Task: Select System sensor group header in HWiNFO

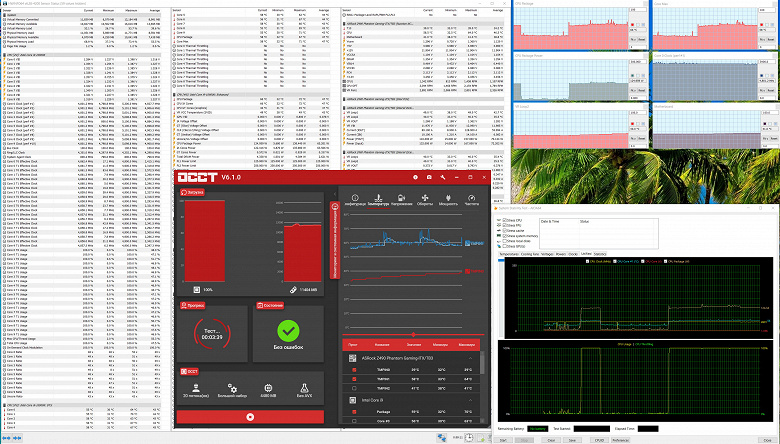Action: click(82, 15)
